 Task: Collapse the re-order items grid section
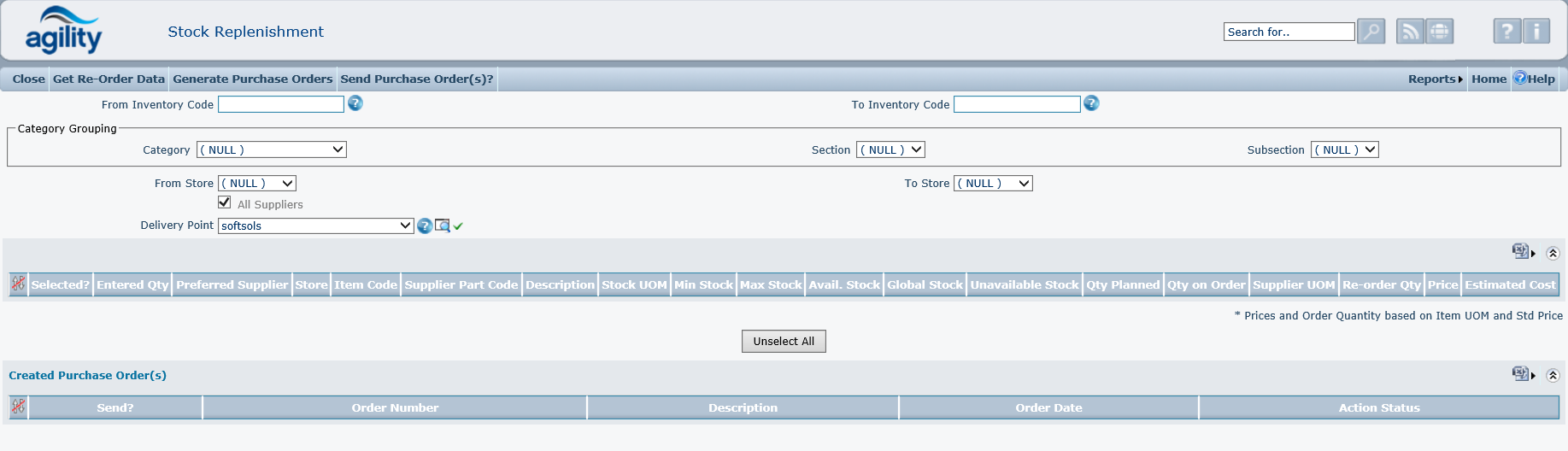[x=1553, y=253]
